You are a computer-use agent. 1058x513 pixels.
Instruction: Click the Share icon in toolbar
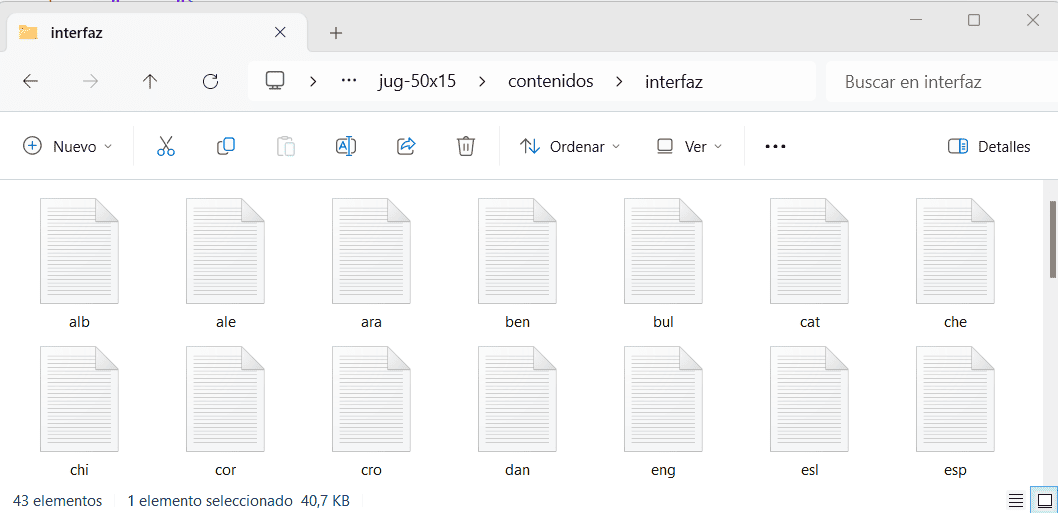tap(406, 146)
